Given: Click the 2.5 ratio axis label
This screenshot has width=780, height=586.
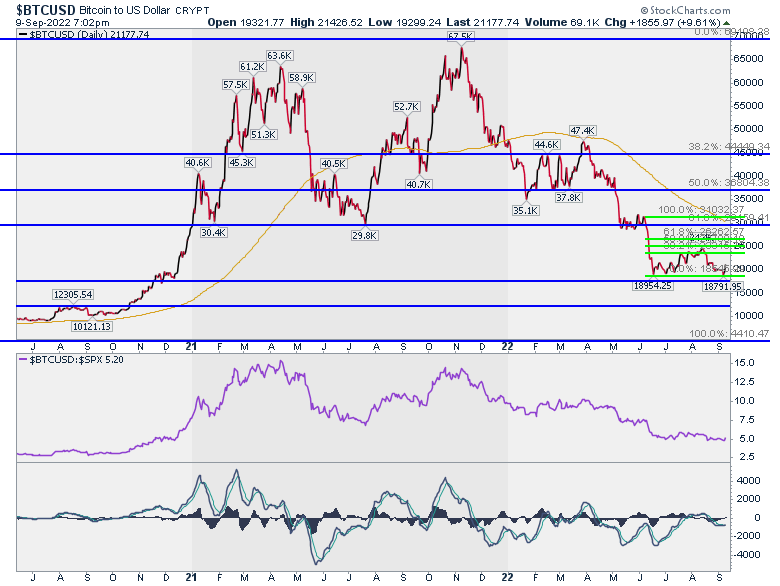Looking at the screenshot, I should click(747, 457).
